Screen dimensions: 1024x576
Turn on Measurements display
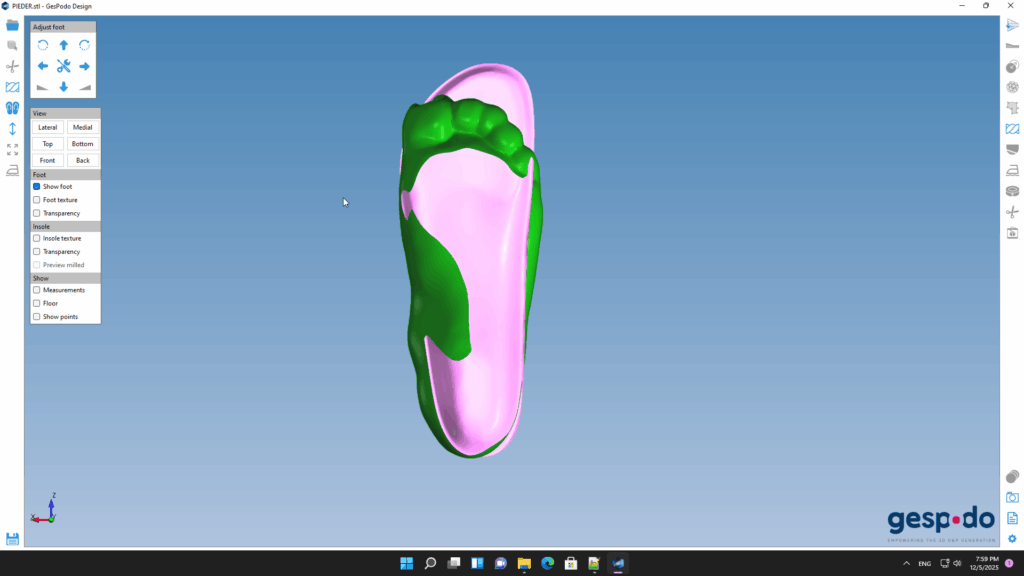pos(37,290)
